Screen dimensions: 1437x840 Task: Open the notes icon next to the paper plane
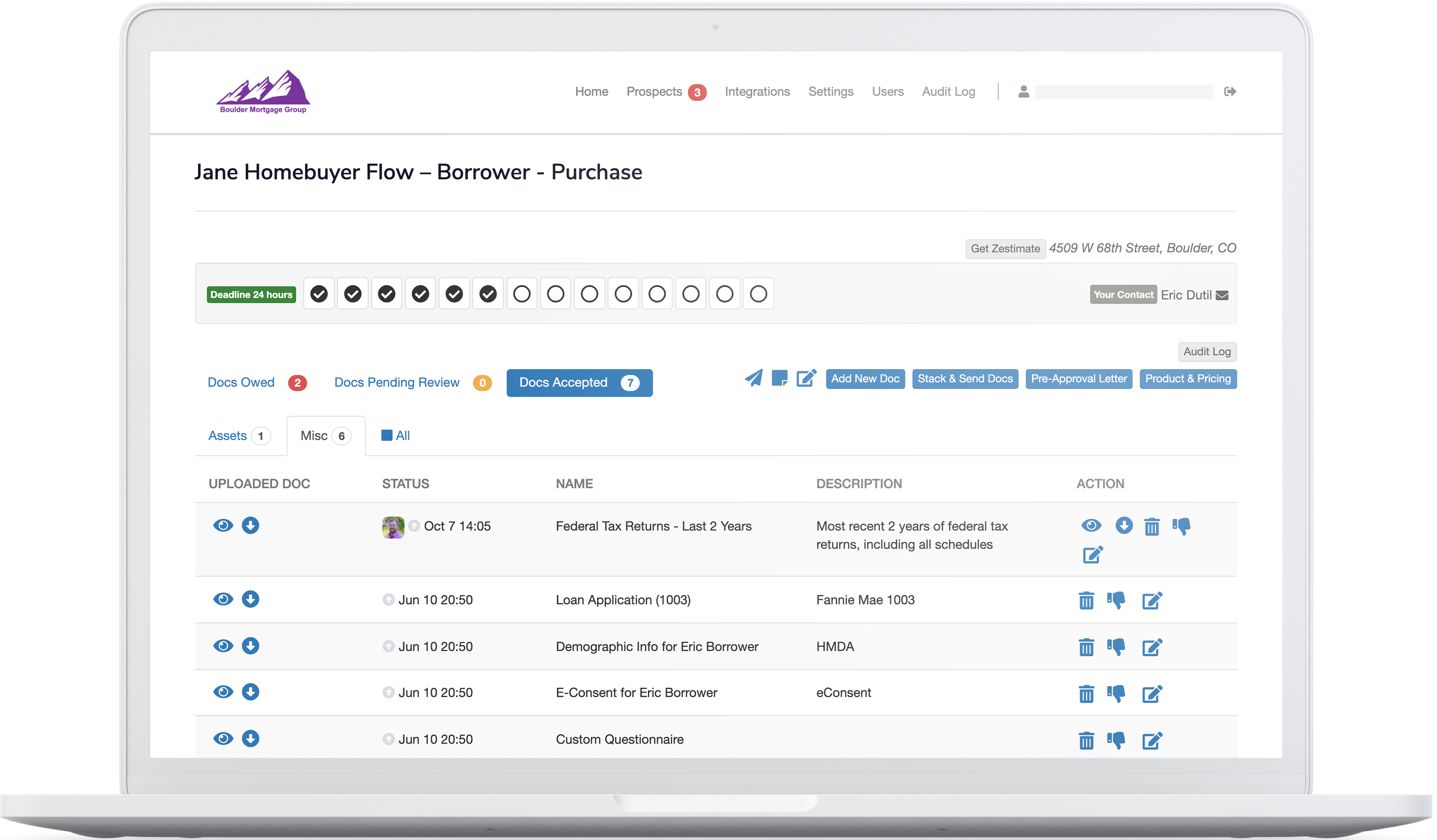pyautogui.click(x=780, y=378)
